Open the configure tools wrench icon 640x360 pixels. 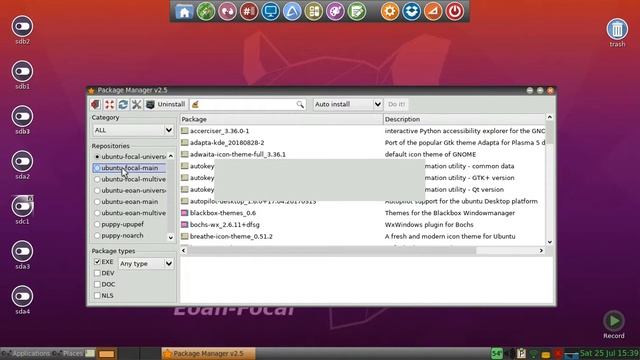136,104
